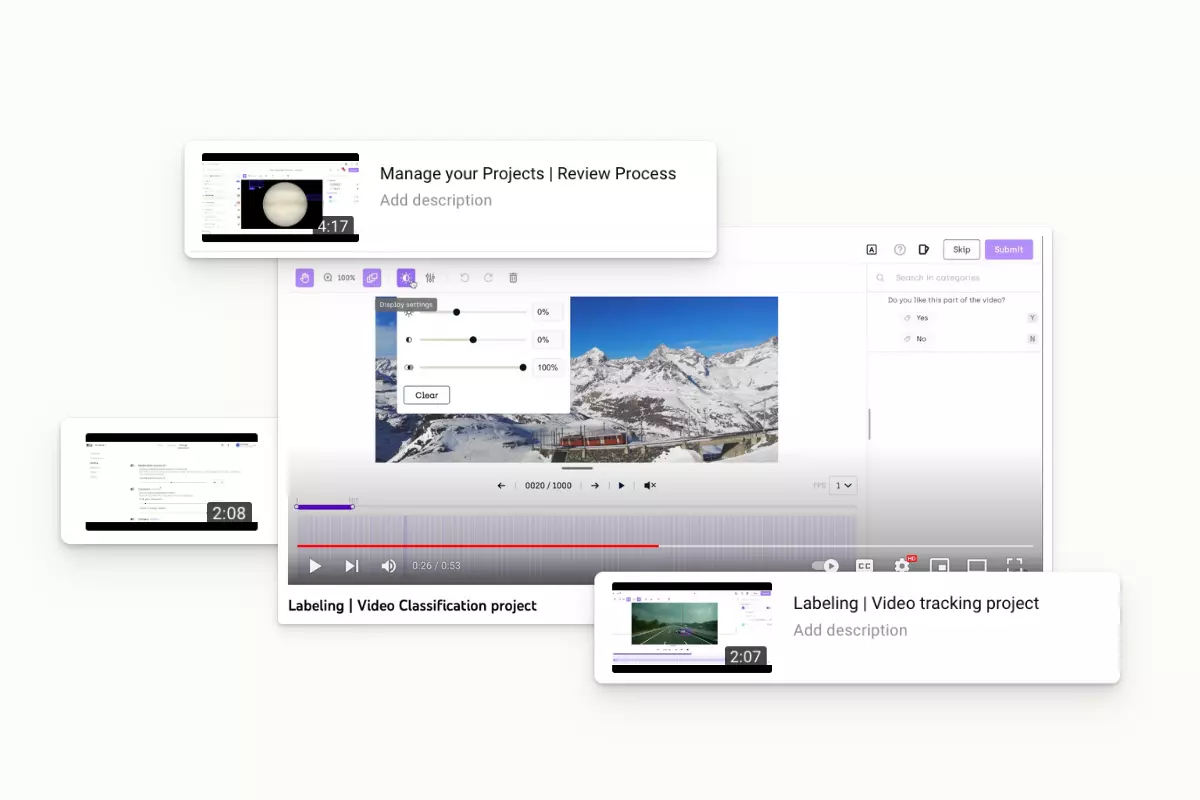This screenshot has width=1200, height=800.
Task: Click 'Labeling | Video Classification project' title
Action: pos(412,606)
